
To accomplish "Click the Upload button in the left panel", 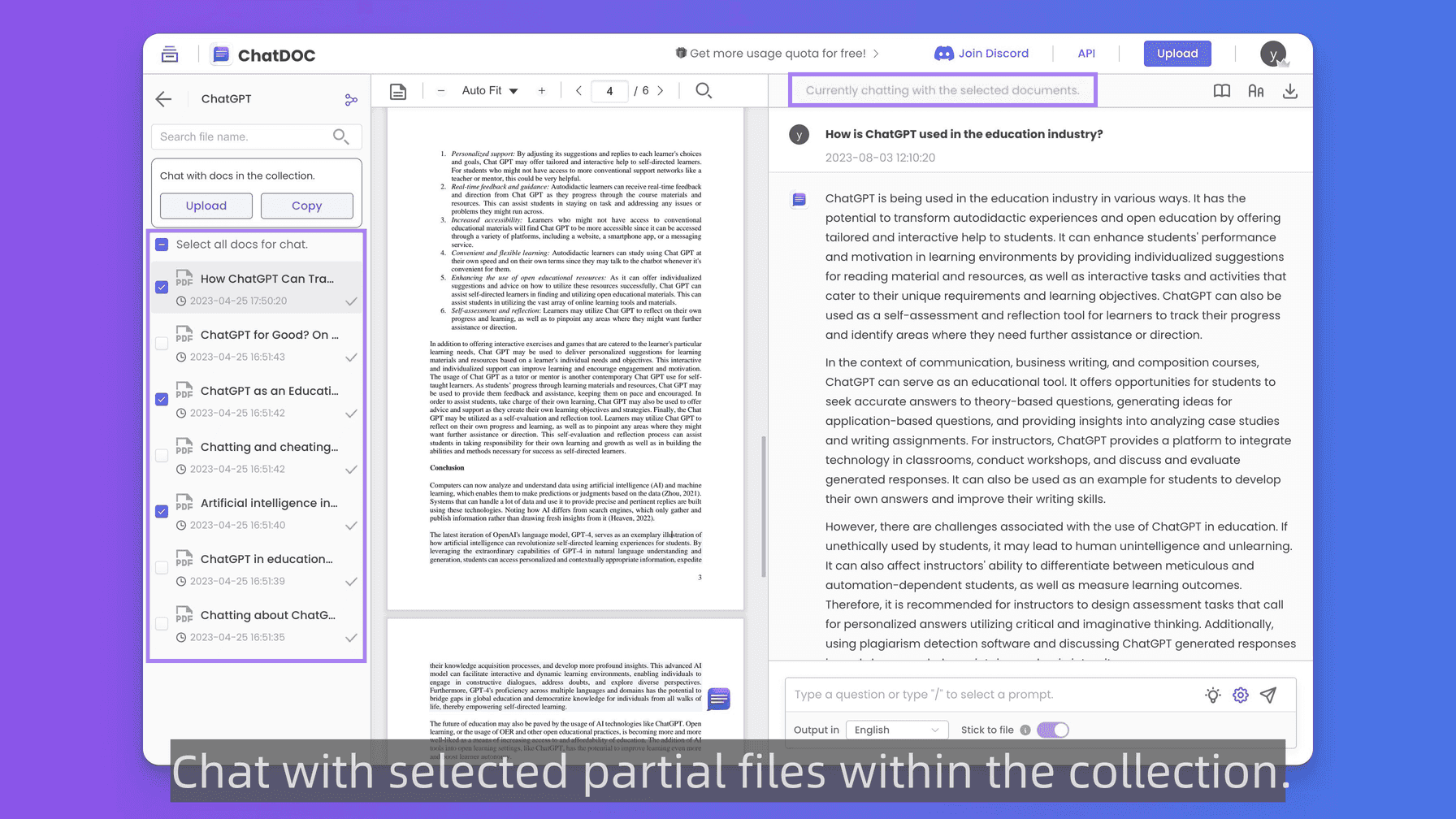I will click(206, 206).
